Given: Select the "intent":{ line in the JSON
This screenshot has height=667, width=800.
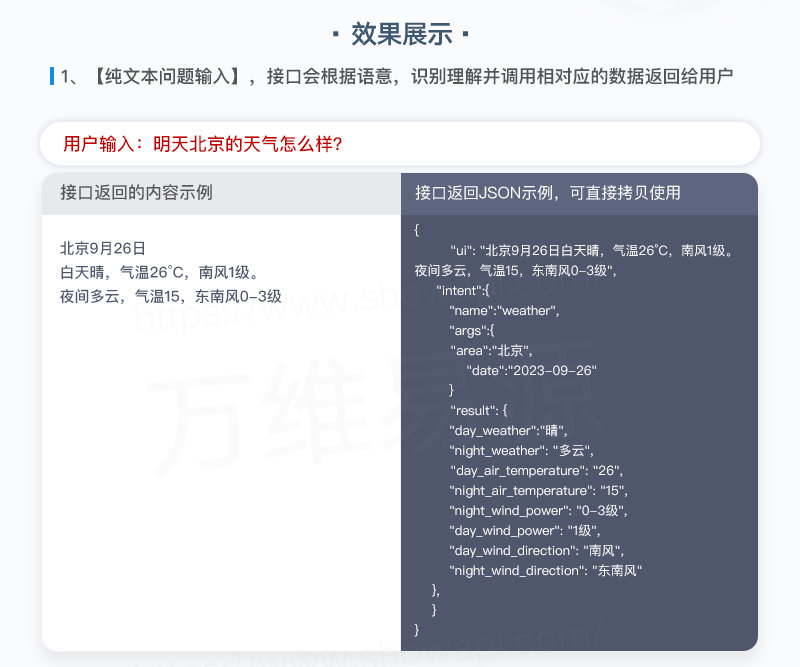Looking at the screenshot, I should (462, 290).
